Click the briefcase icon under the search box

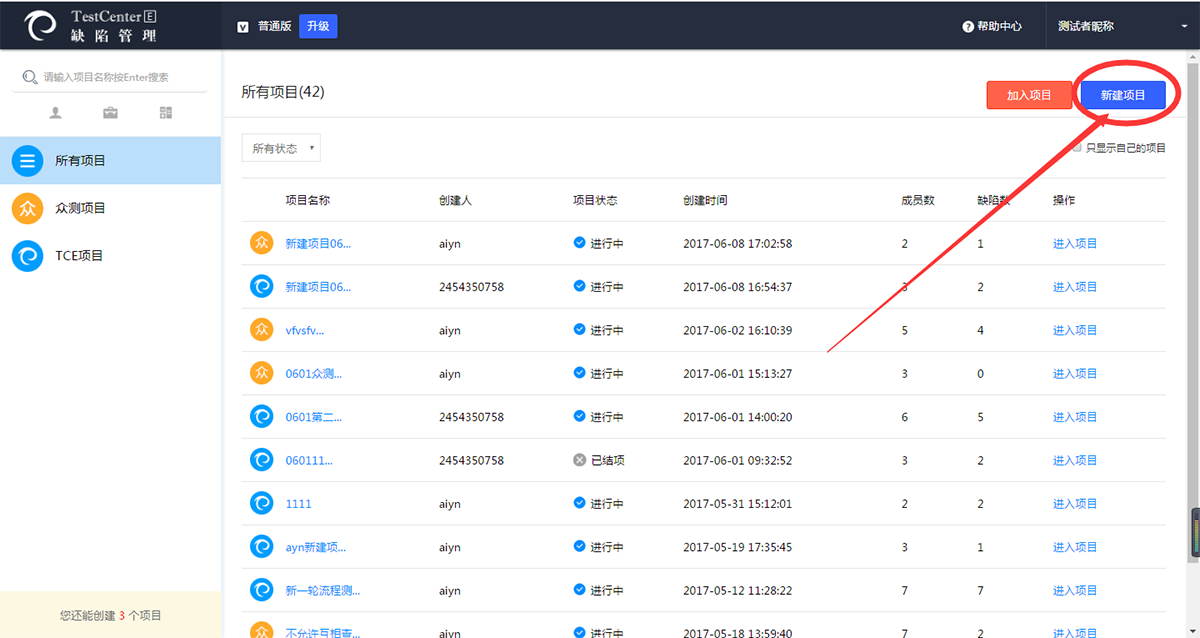coord(111,113)
